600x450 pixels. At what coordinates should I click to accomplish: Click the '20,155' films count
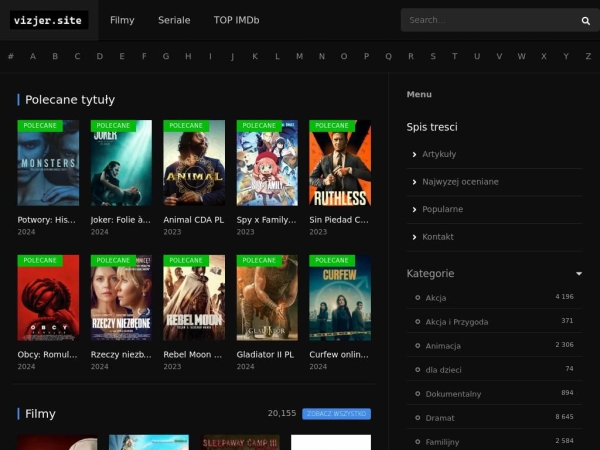pyautogui.click(x=282, y=413)
